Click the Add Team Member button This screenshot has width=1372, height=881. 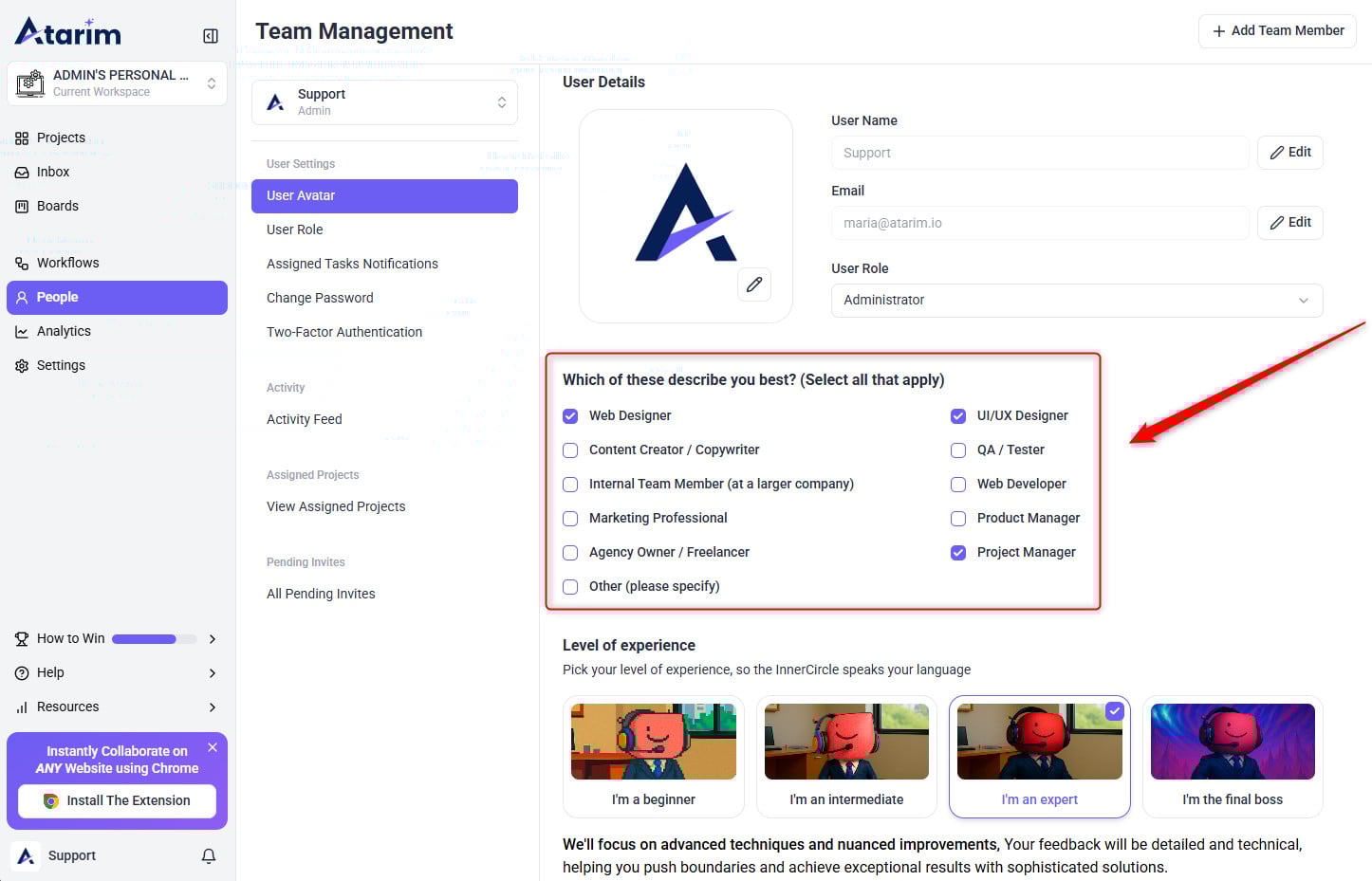click(1277, 30)
